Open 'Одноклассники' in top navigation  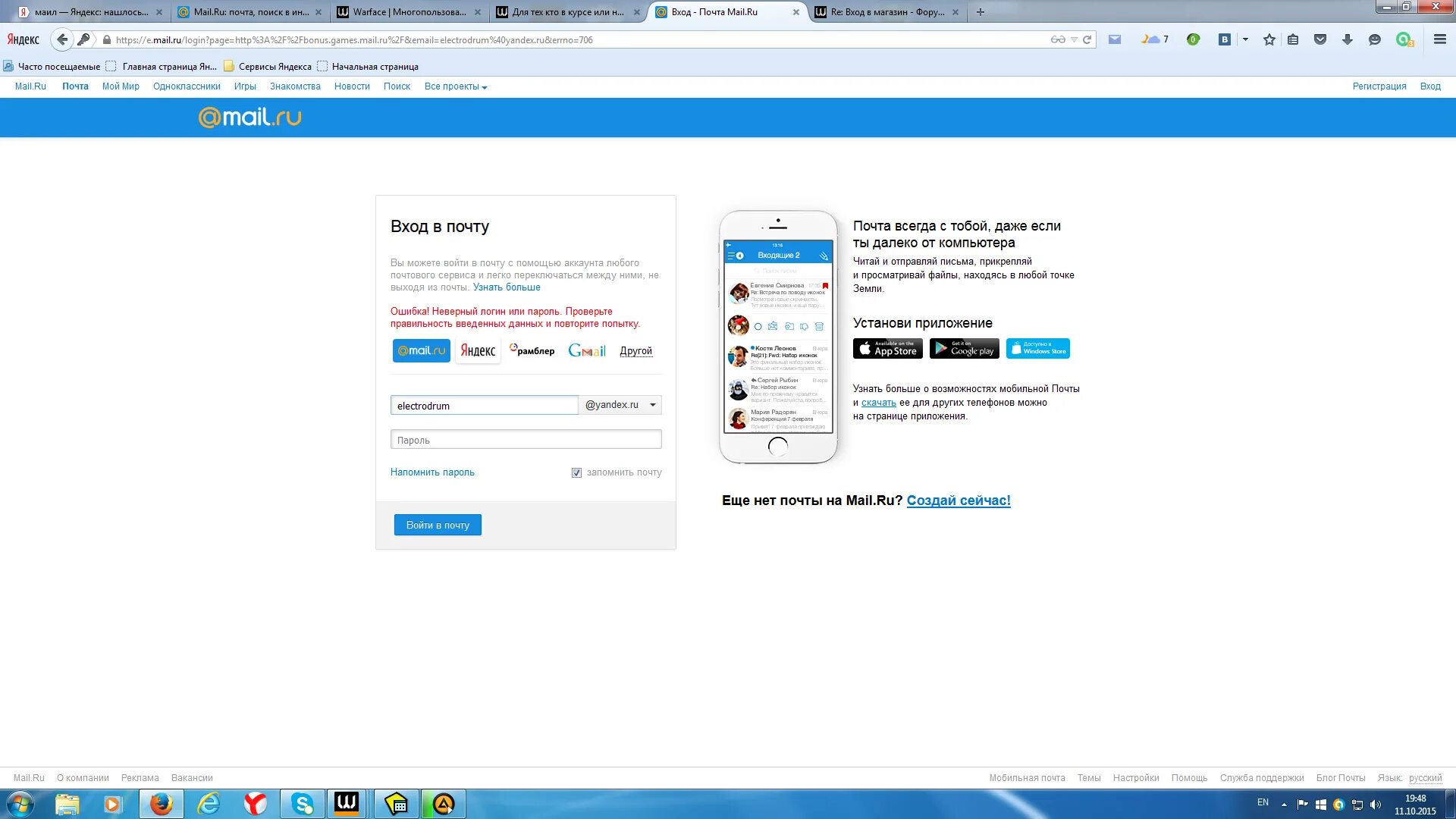(187, 86)
